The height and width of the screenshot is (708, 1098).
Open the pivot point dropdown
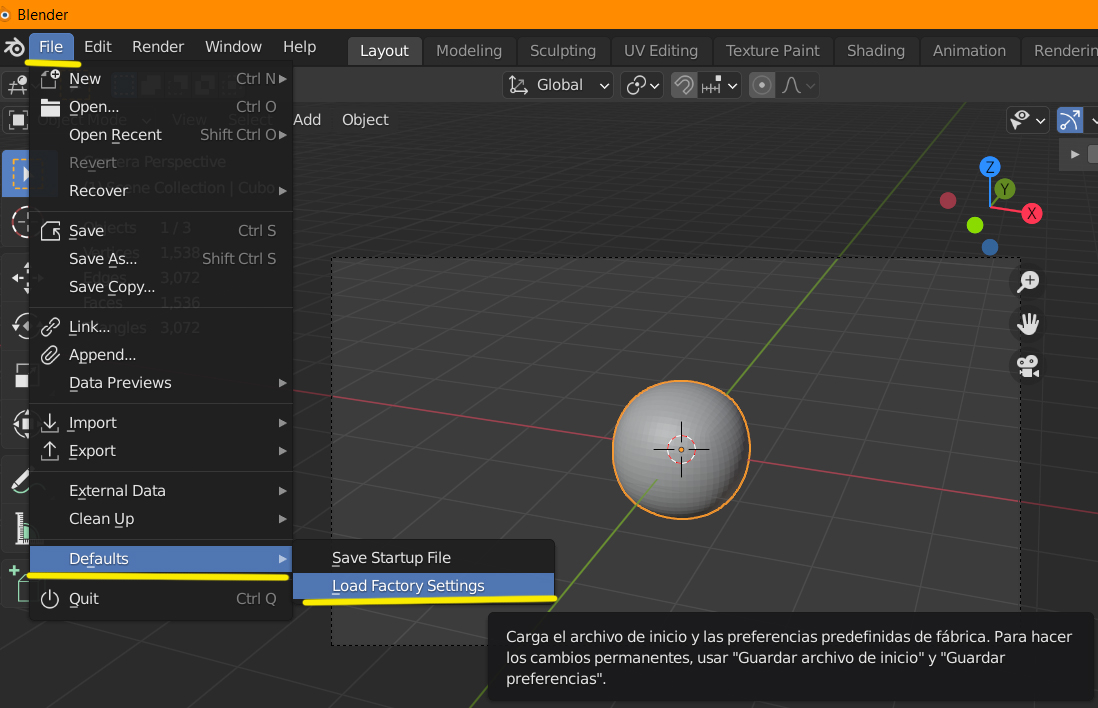coord(642,85)
